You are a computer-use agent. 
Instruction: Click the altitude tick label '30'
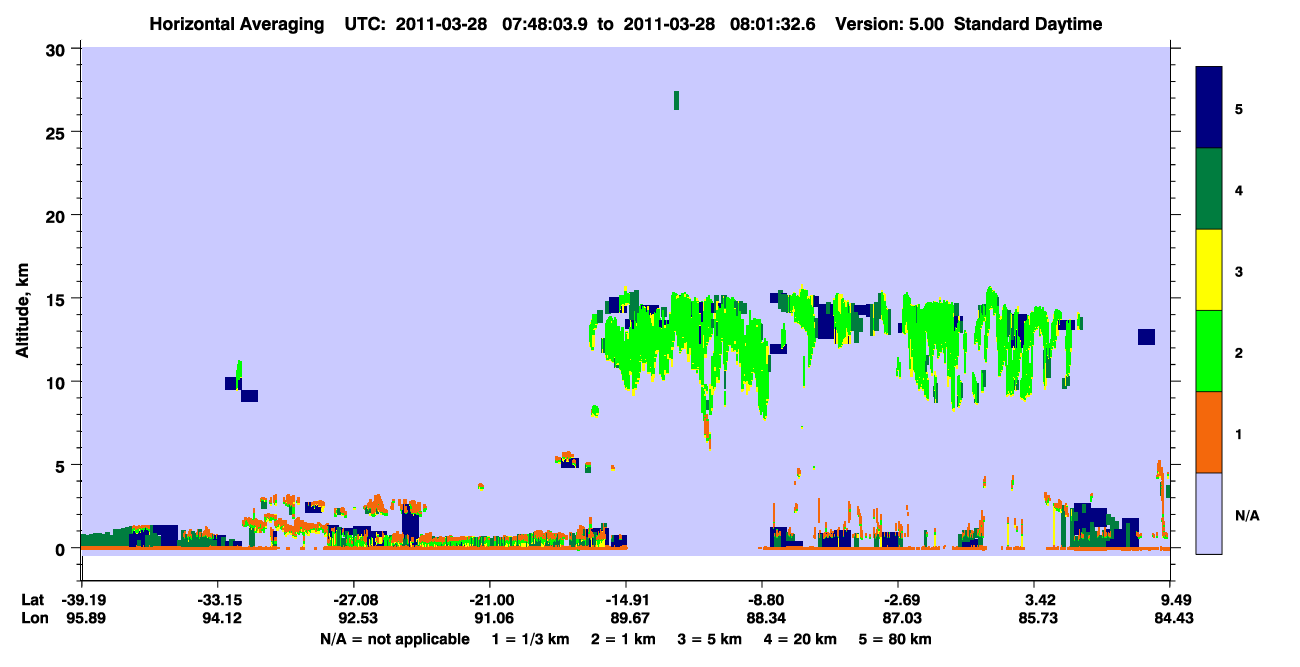(x=58, y=49)
